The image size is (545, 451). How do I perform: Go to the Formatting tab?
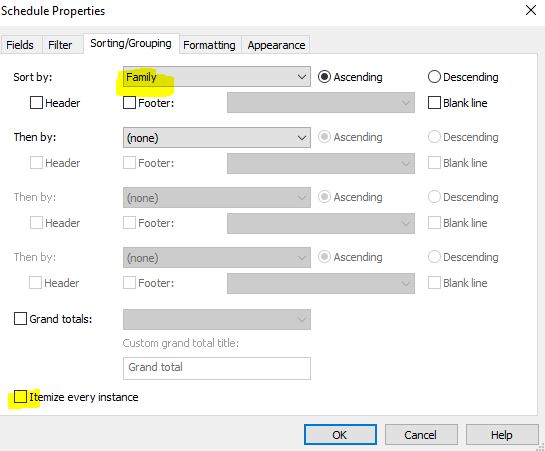click(x=210, y=45)
